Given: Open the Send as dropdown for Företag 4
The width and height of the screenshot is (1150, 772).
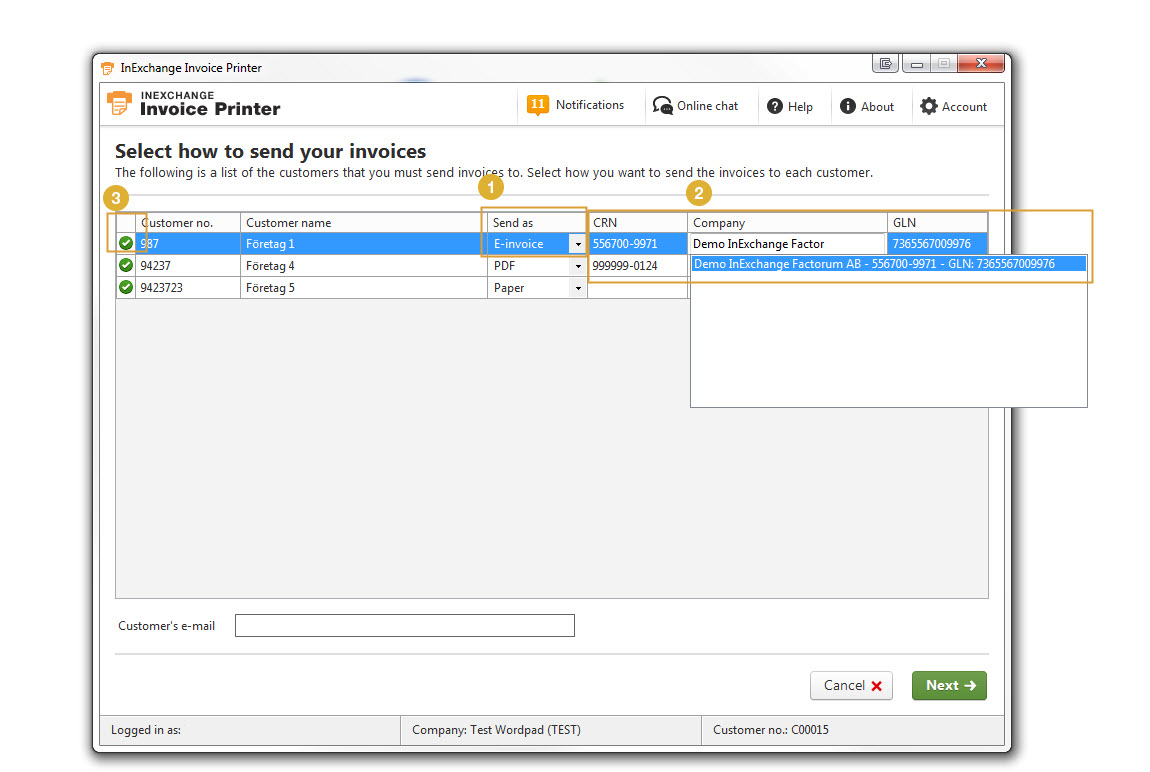Looking at the screenshot, I should 578,266.
